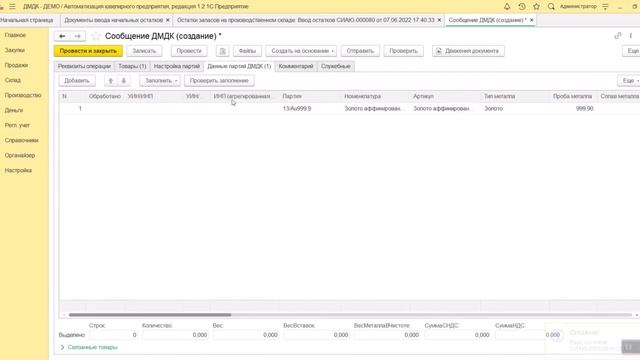The height and width of the screenshot is (360, 640).
Task: Open Справочники section
Action: coord(22,140)
